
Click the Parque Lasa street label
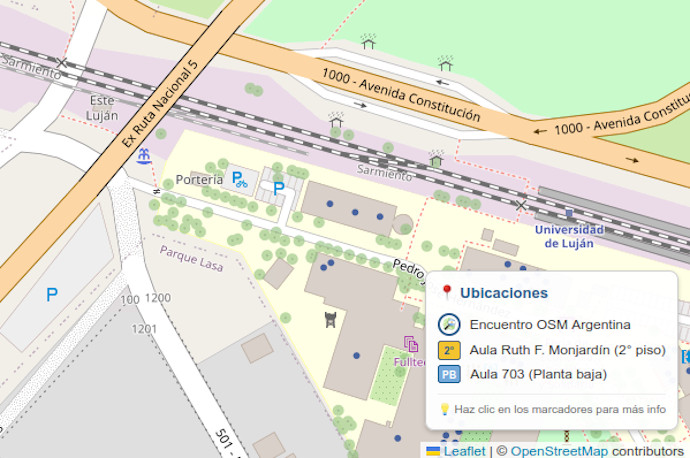coord(191,259)
